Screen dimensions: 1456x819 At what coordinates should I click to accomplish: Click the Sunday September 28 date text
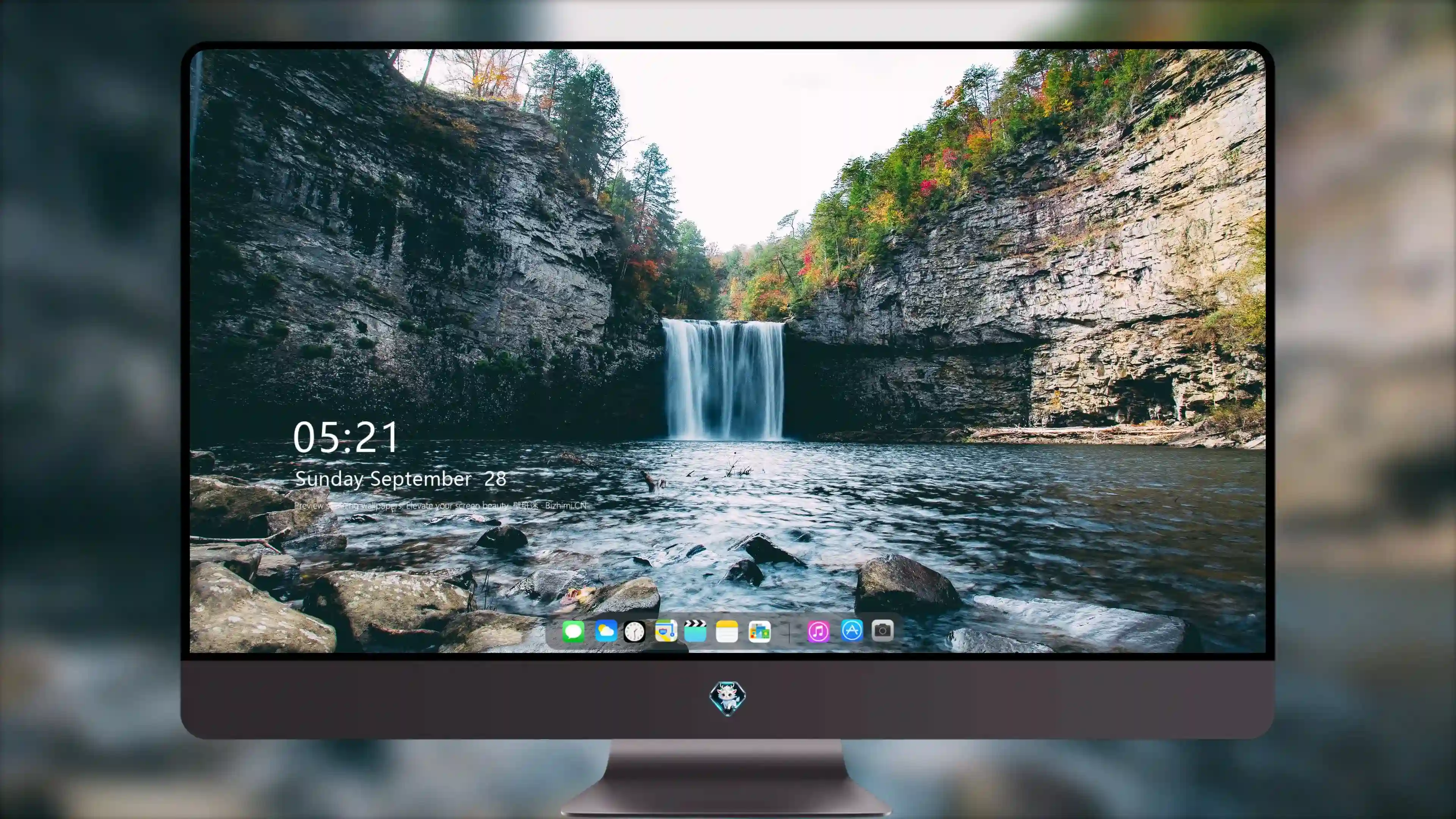[400, 479]
